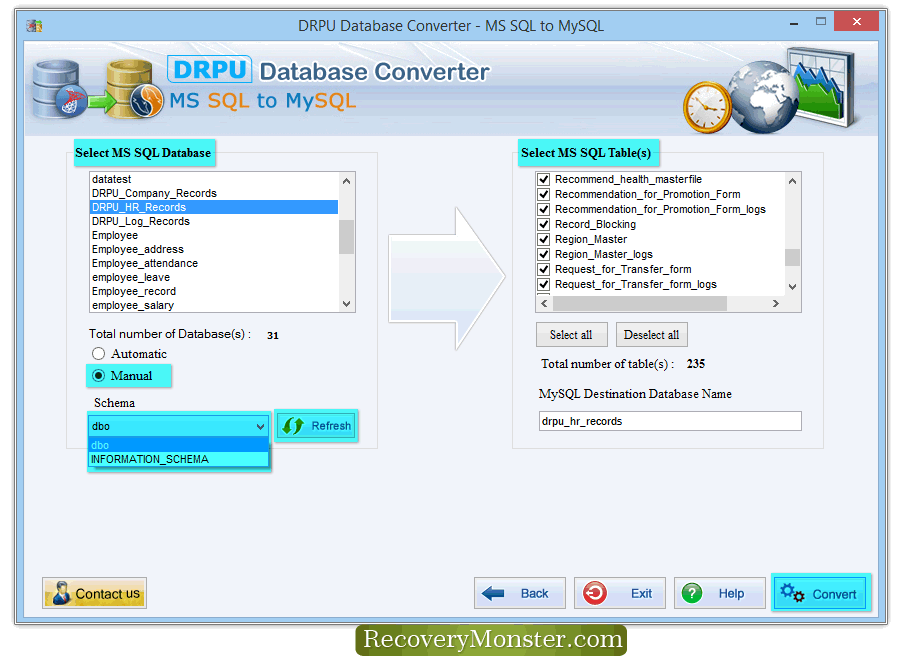Close the DRPU Database Converter window
900x658 pixels.
pos(856,21)
